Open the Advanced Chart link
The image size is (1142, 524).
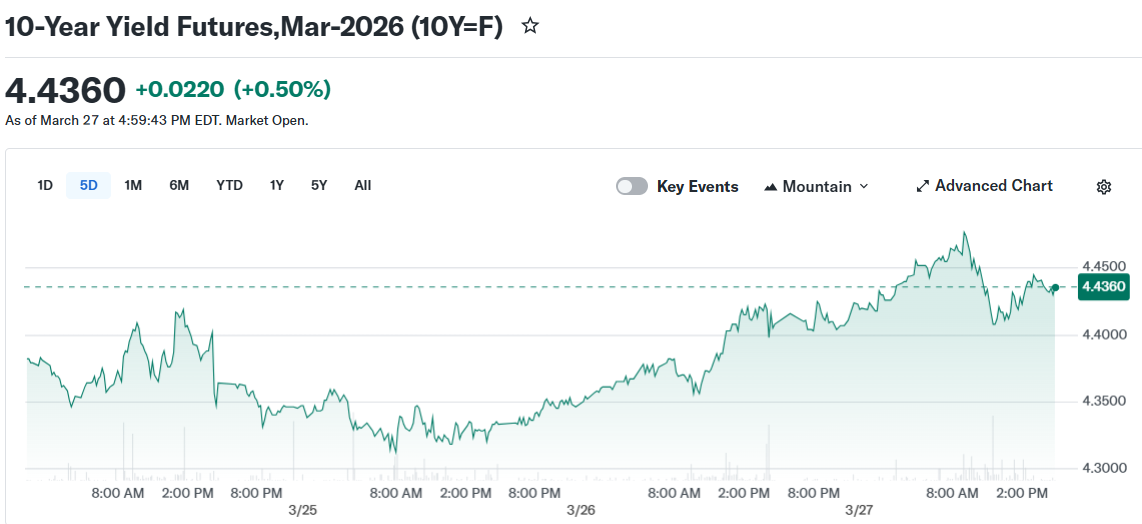tap(993, 186)
